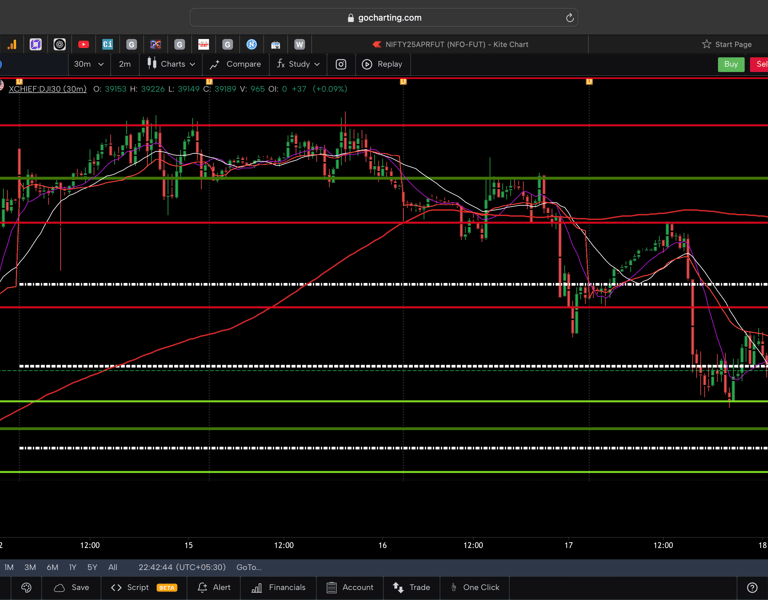Viewport: 768px width, 600px height.
Task: Open the Ci pinned tab
Action: [x=107, y=45]
